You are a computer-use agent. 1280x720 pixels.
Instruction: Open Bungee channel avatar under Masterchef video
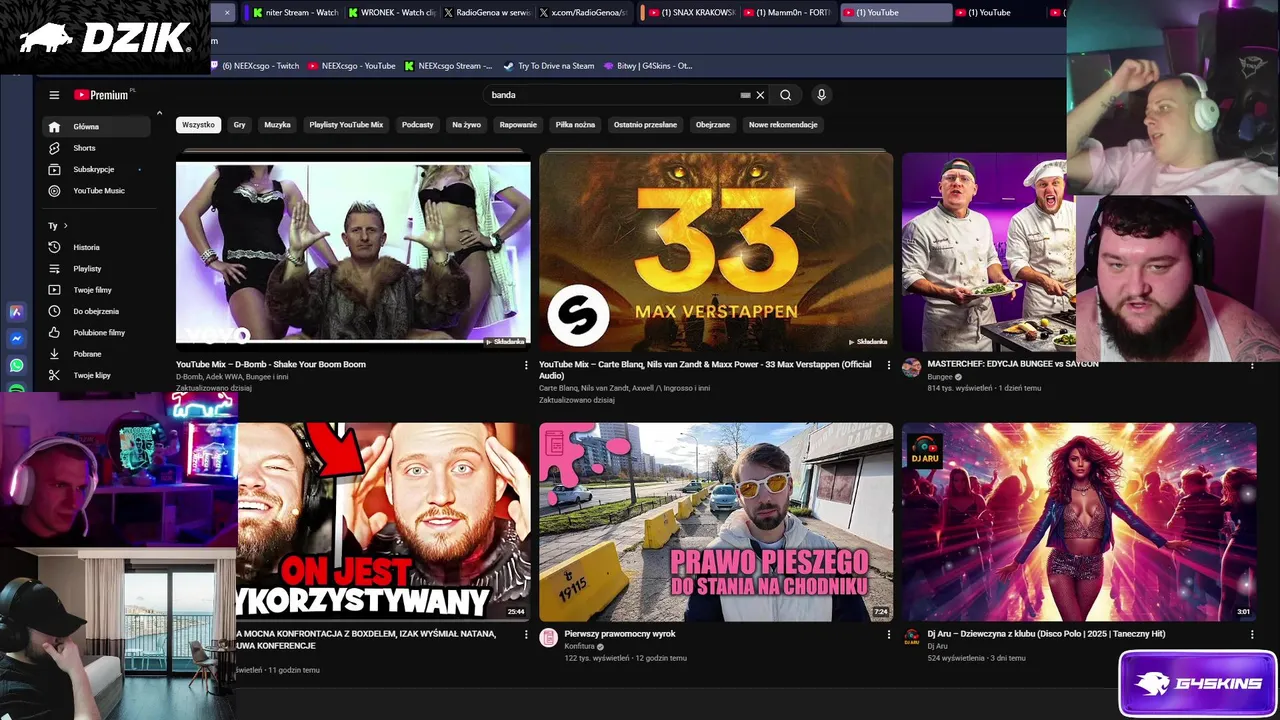pyautogui.click(x=911, y=368)
